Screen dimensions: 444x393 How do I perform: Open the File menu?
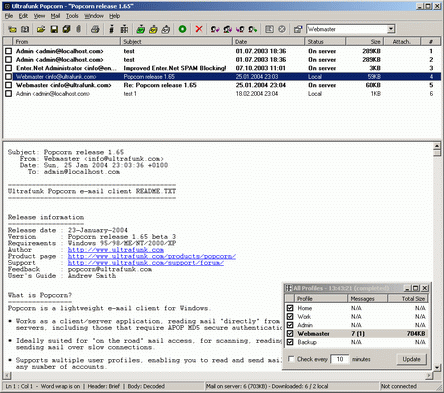[x=9, y=16]
